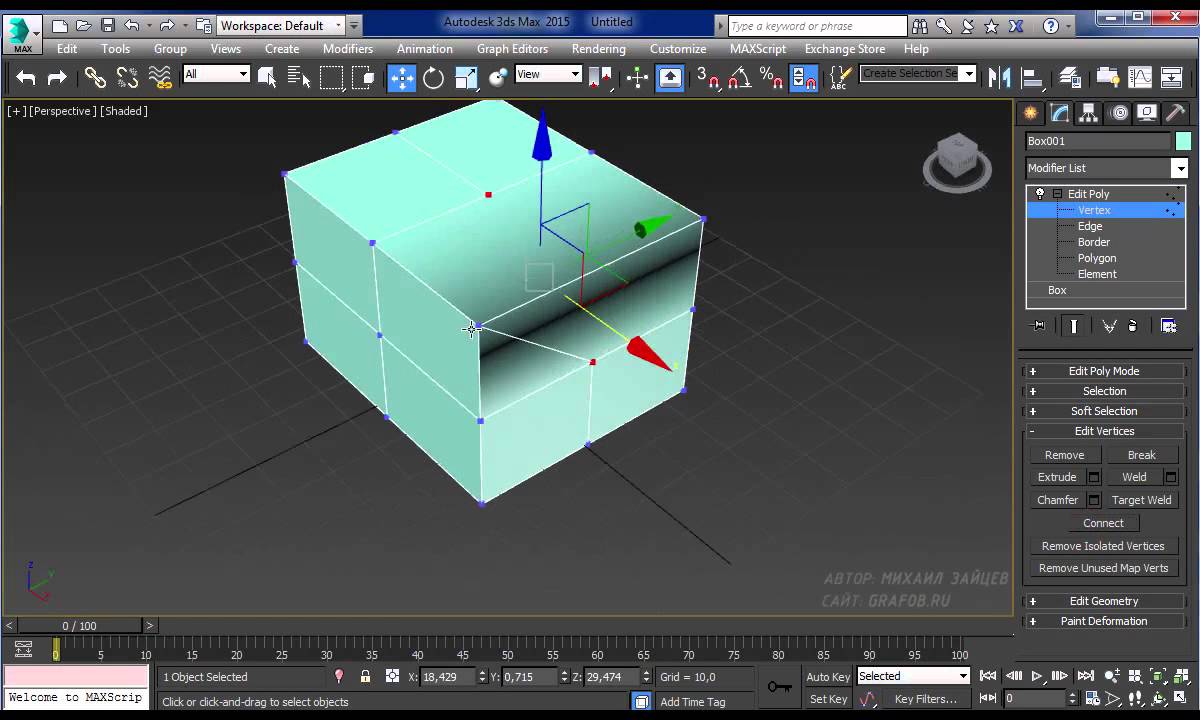Select the Unlink Selection tool
This screenshot has height=720, width=1200.
pyautogui.click(x=127, y=77)
